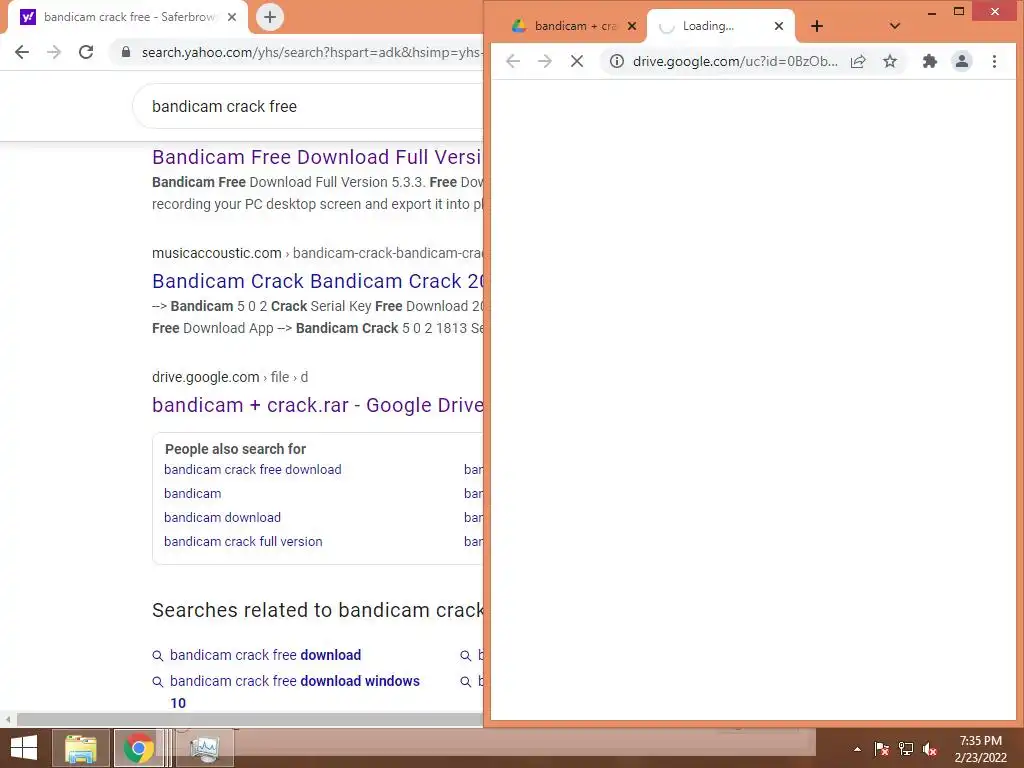Screen dimensions: 1024x768
Task: Open Action Center flag icon
Action: 881,749
